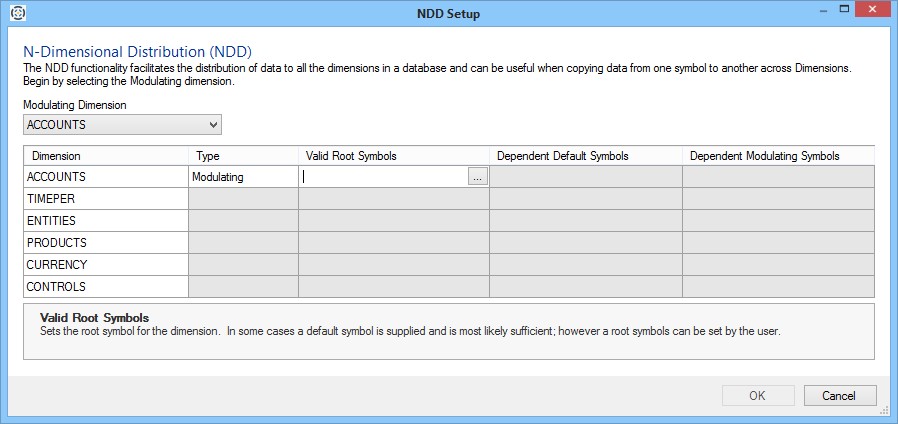Viewport: 898px width, 424px height.
Task: Click the ellipsis browse button for ACCOUNTS
Action: 477,177
